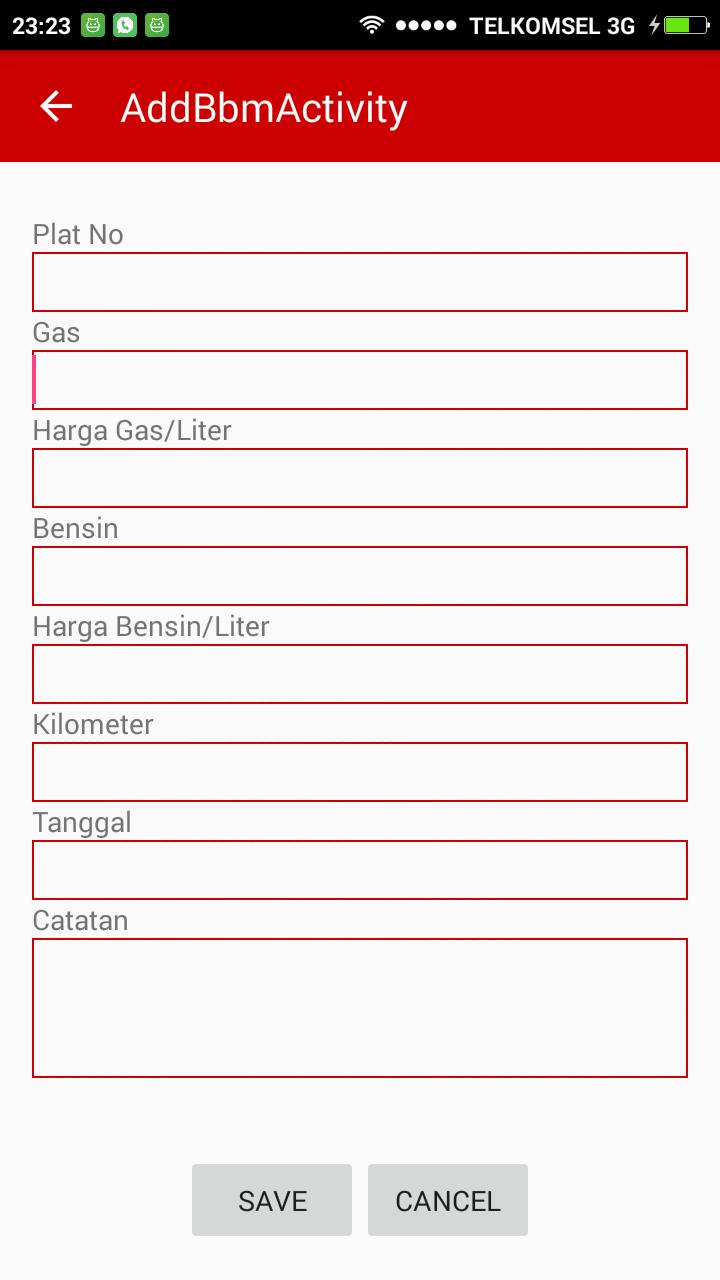Tap the notification icon left of WhatsApp
The width and height of the screenshot is (720, 1280).
pos(93,25)
